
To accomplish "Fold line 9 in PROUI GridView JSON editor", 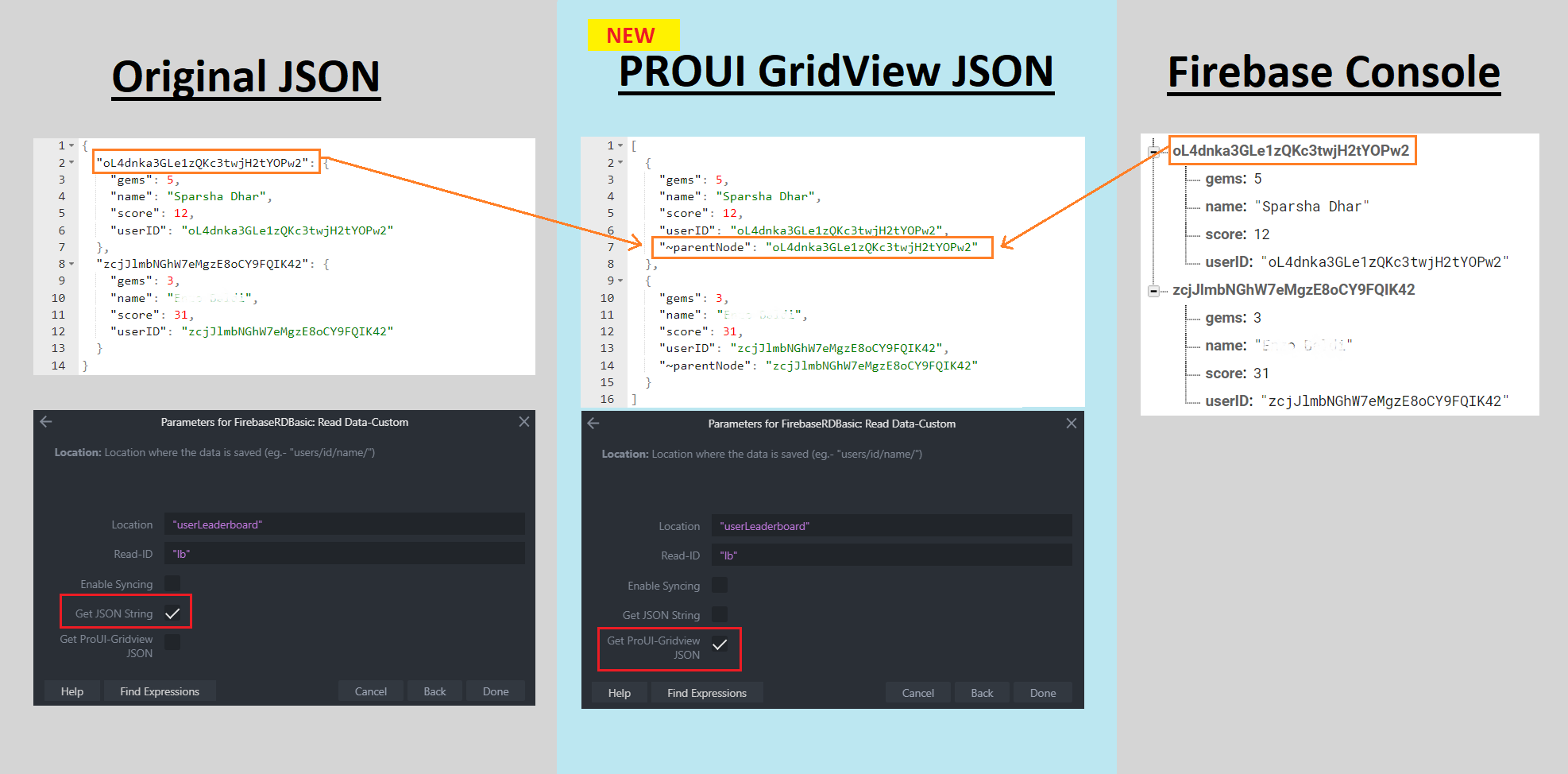I will point(620,281).
